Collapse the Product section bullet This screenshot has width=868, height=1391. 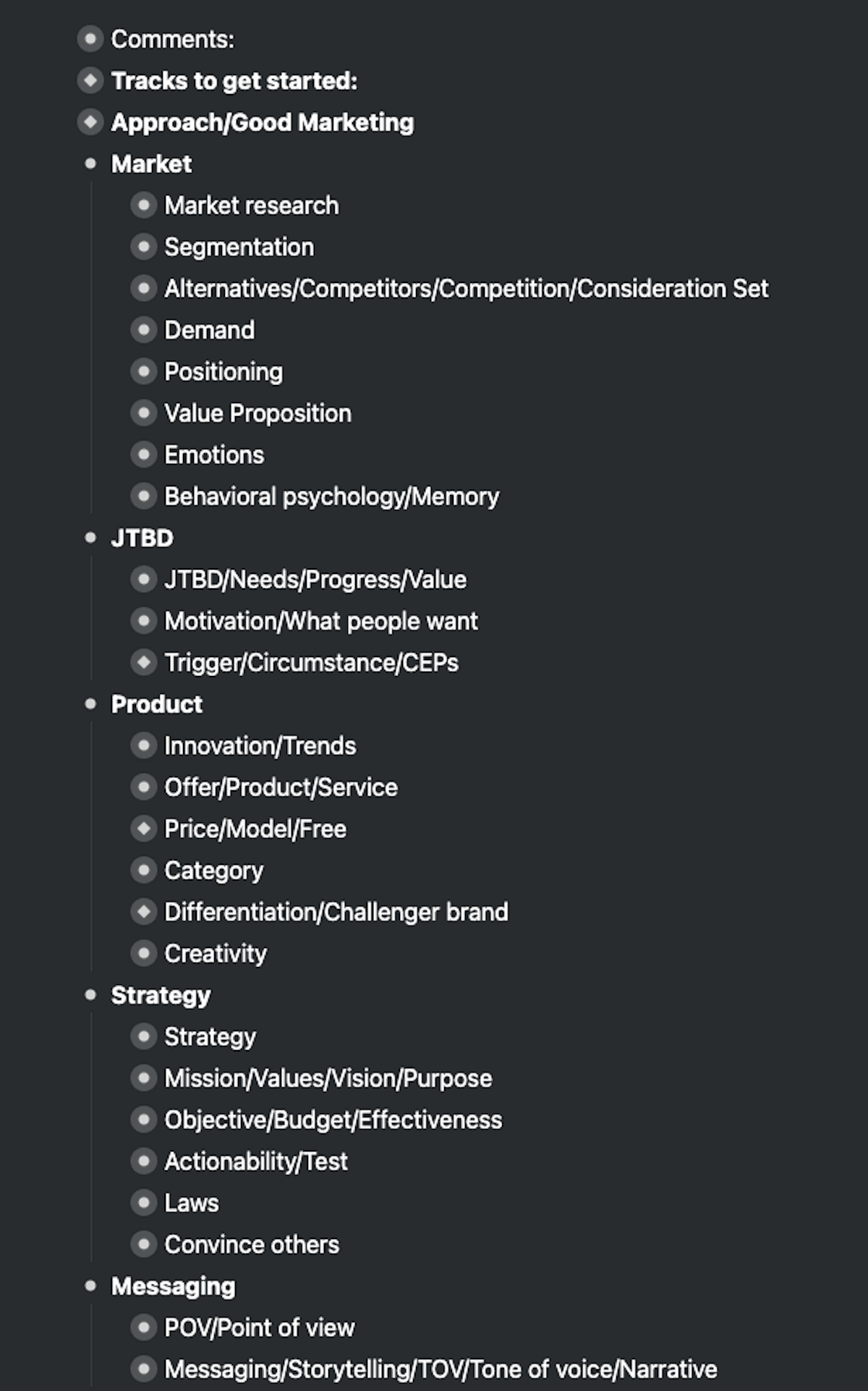pos(90,703)
